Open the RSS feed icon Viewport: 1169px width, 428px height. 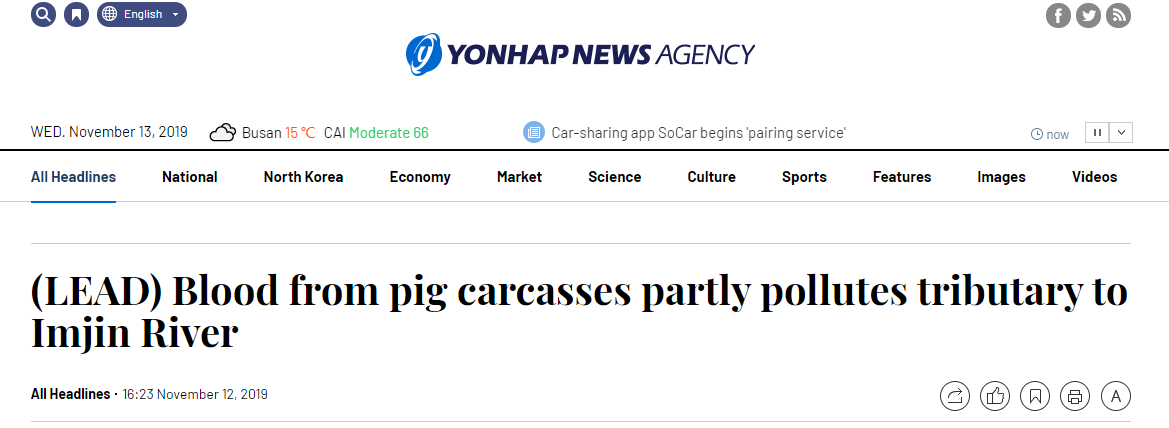(1118, 16)
